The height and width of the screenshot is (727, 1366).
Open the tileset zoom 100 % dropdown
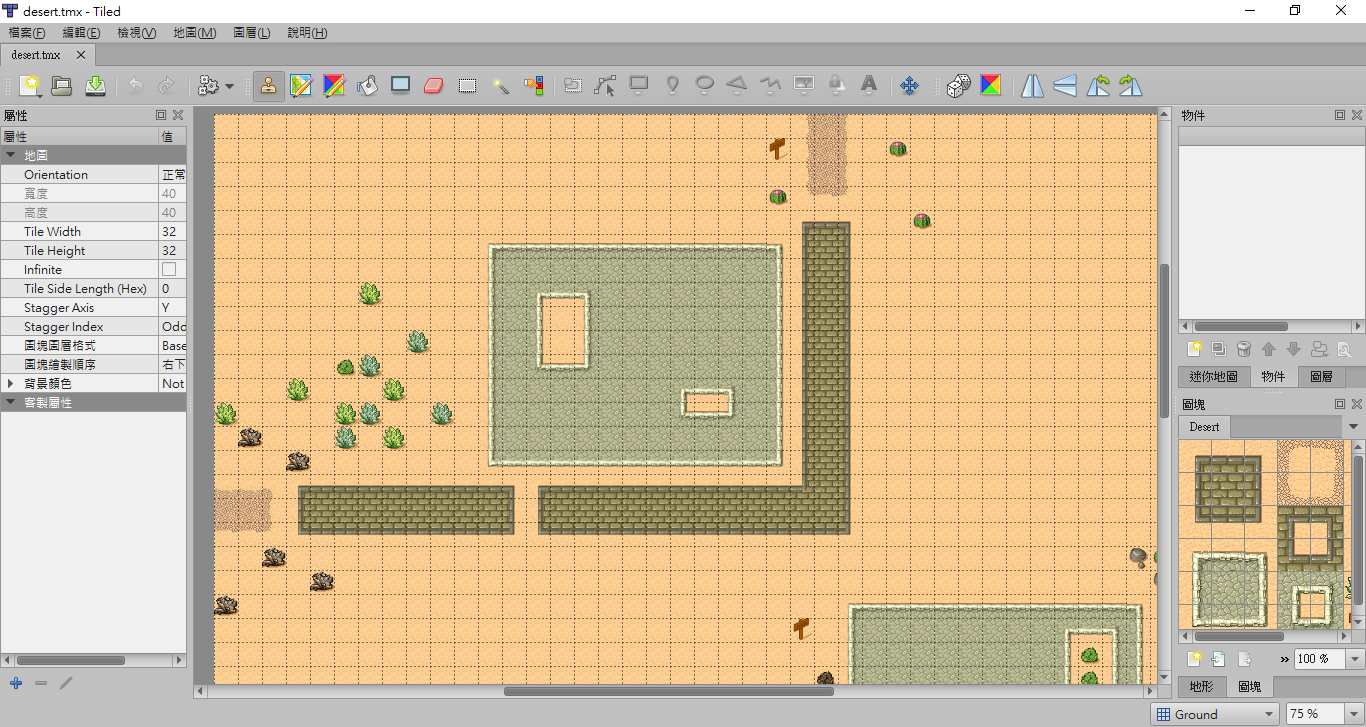coord(1355,659)
